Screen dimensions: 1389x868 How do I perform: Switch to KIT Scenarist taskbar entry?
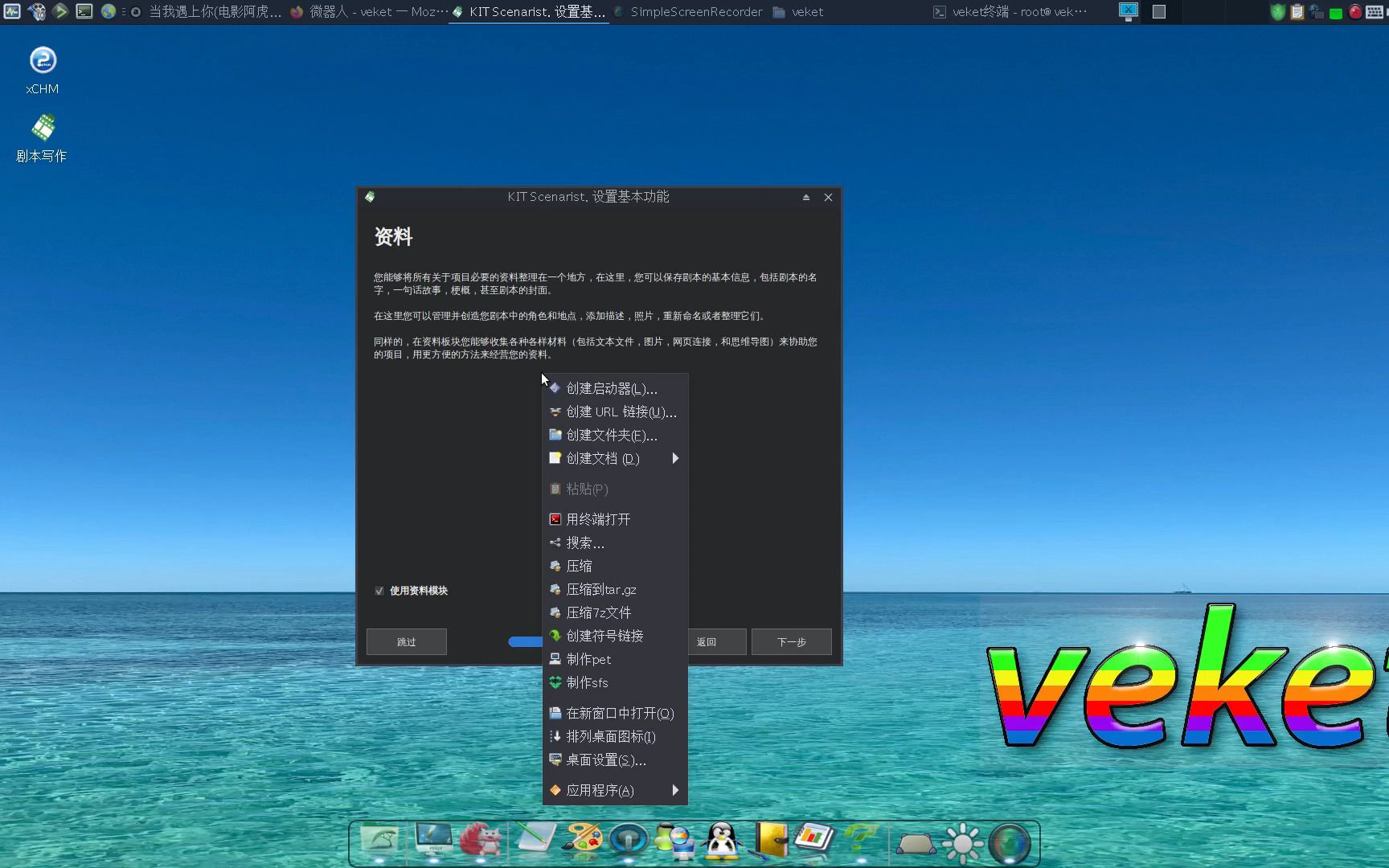click(528, 11)
